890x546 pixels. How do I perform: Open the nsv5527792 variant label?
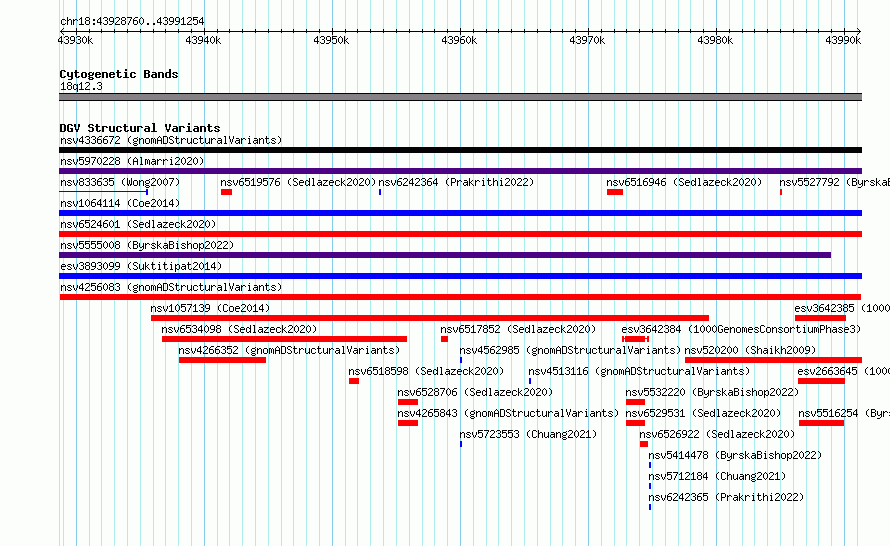click(x=834, y=182)
